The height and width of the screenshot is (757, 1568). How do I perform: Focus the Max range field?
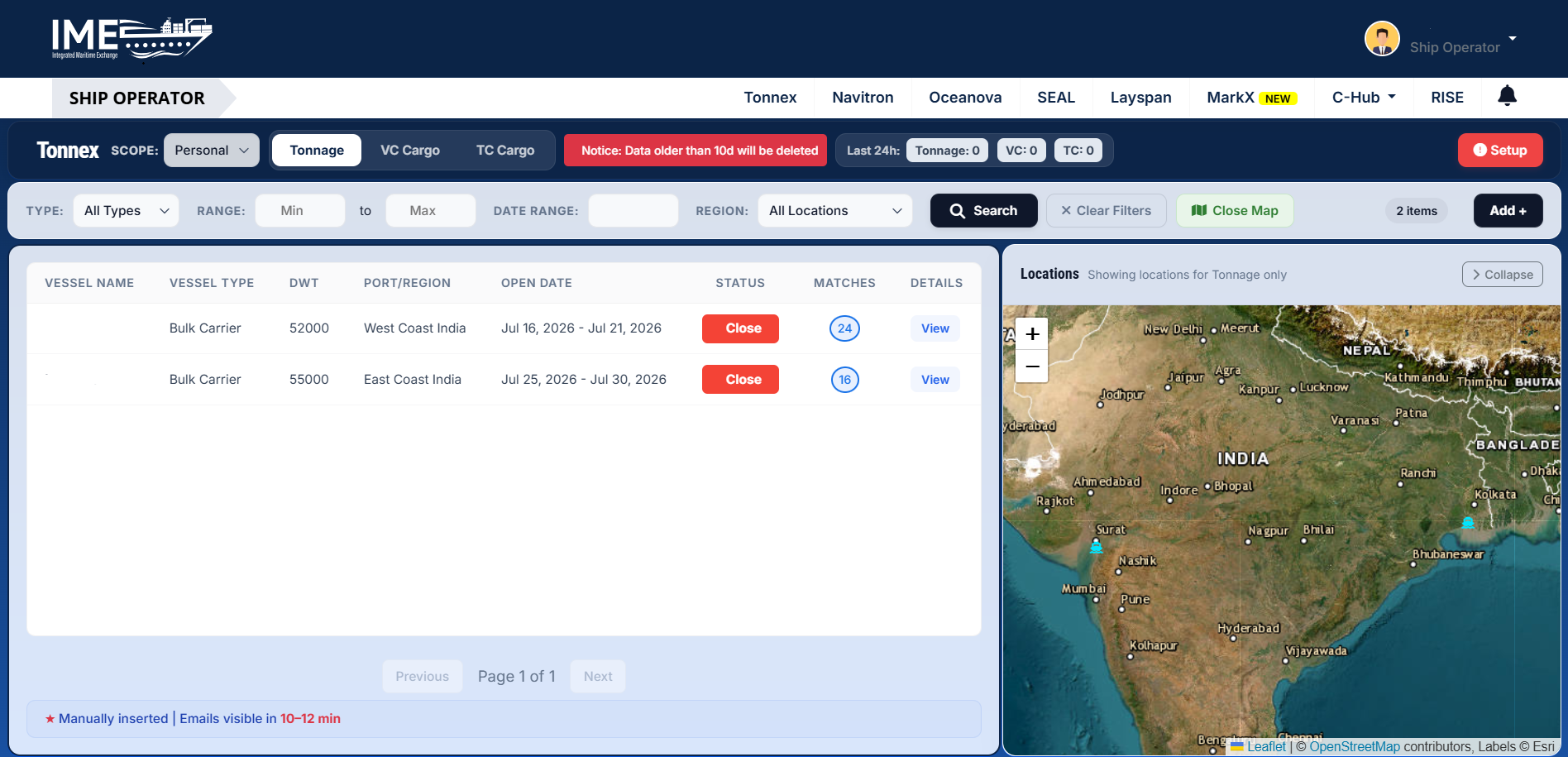pos(431,211)
